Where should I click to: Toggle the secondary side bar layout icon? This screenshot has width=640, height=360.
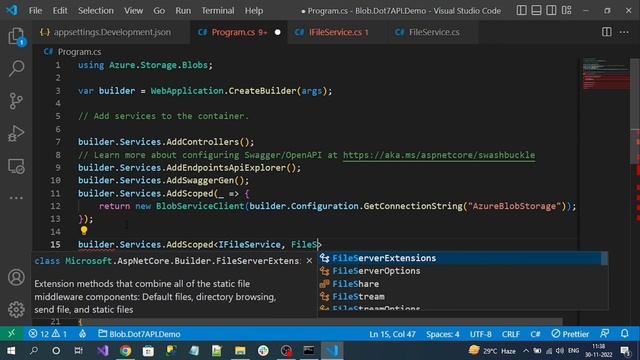tap(551, 10)
